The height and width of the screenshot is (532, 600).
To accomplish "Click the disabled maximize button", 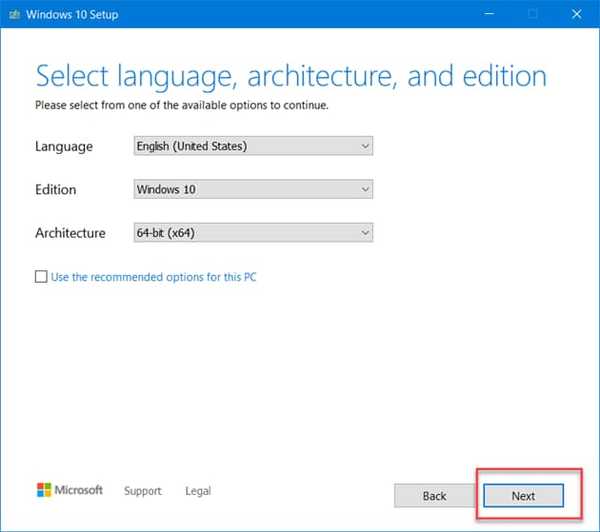I will pos(533,14).
